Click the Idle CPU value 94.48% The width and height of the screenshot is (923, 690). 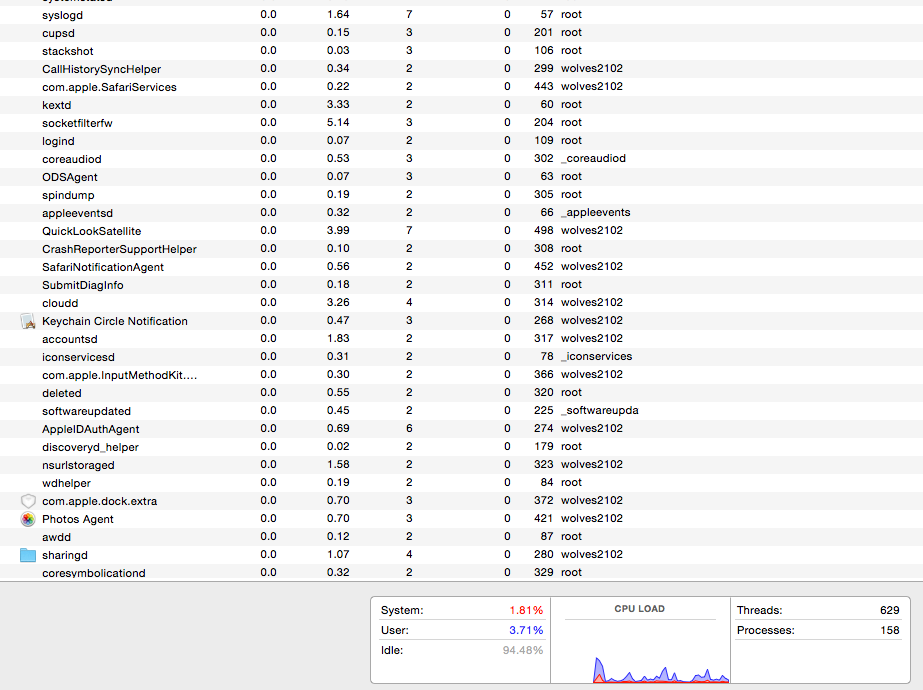pos(523,650)
